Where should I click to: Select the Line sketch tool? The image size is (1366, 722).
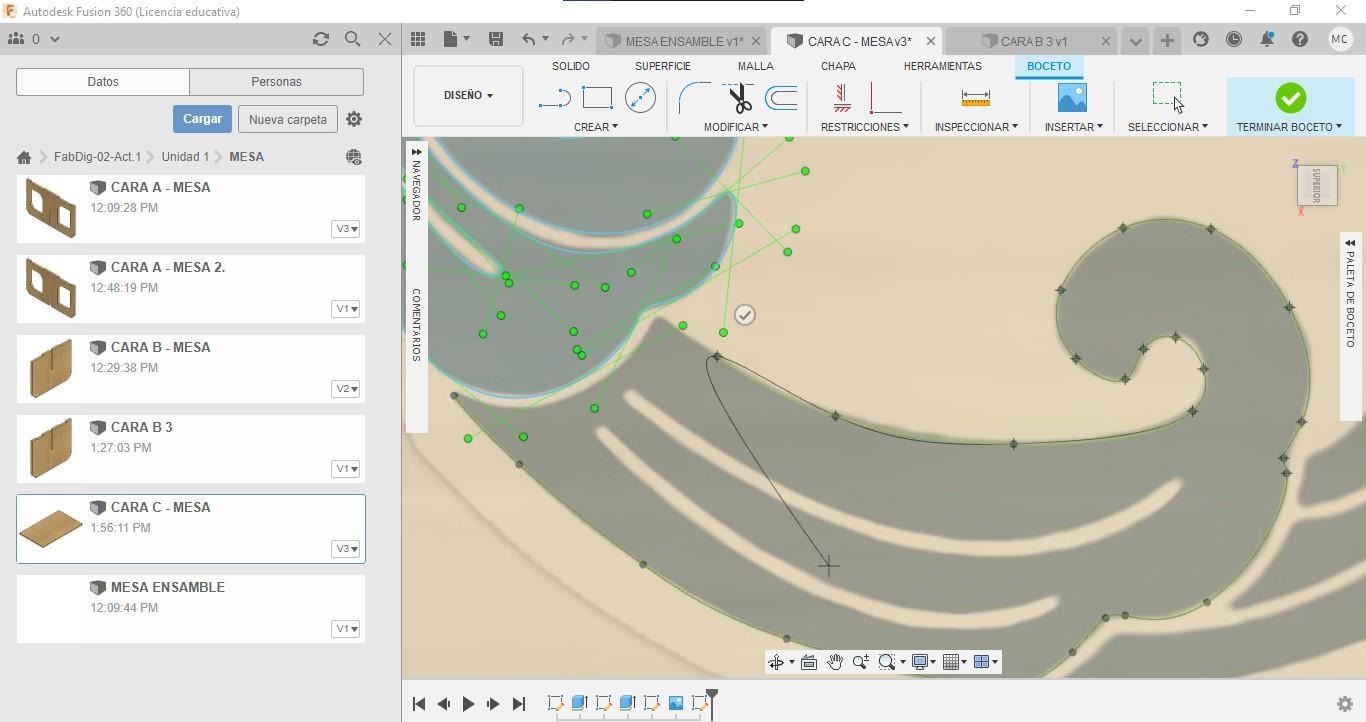[554, 98]
